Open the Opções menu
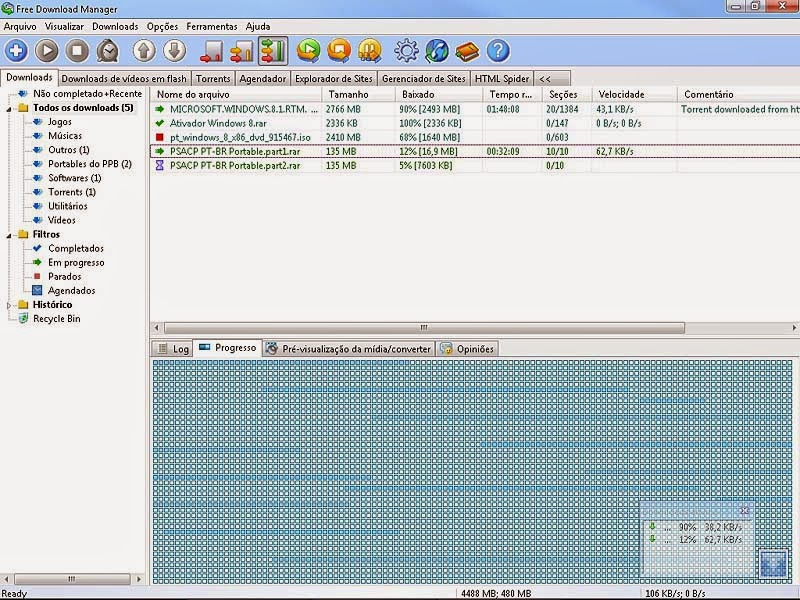This screenshot has width=800, height=600. point(162,27)
